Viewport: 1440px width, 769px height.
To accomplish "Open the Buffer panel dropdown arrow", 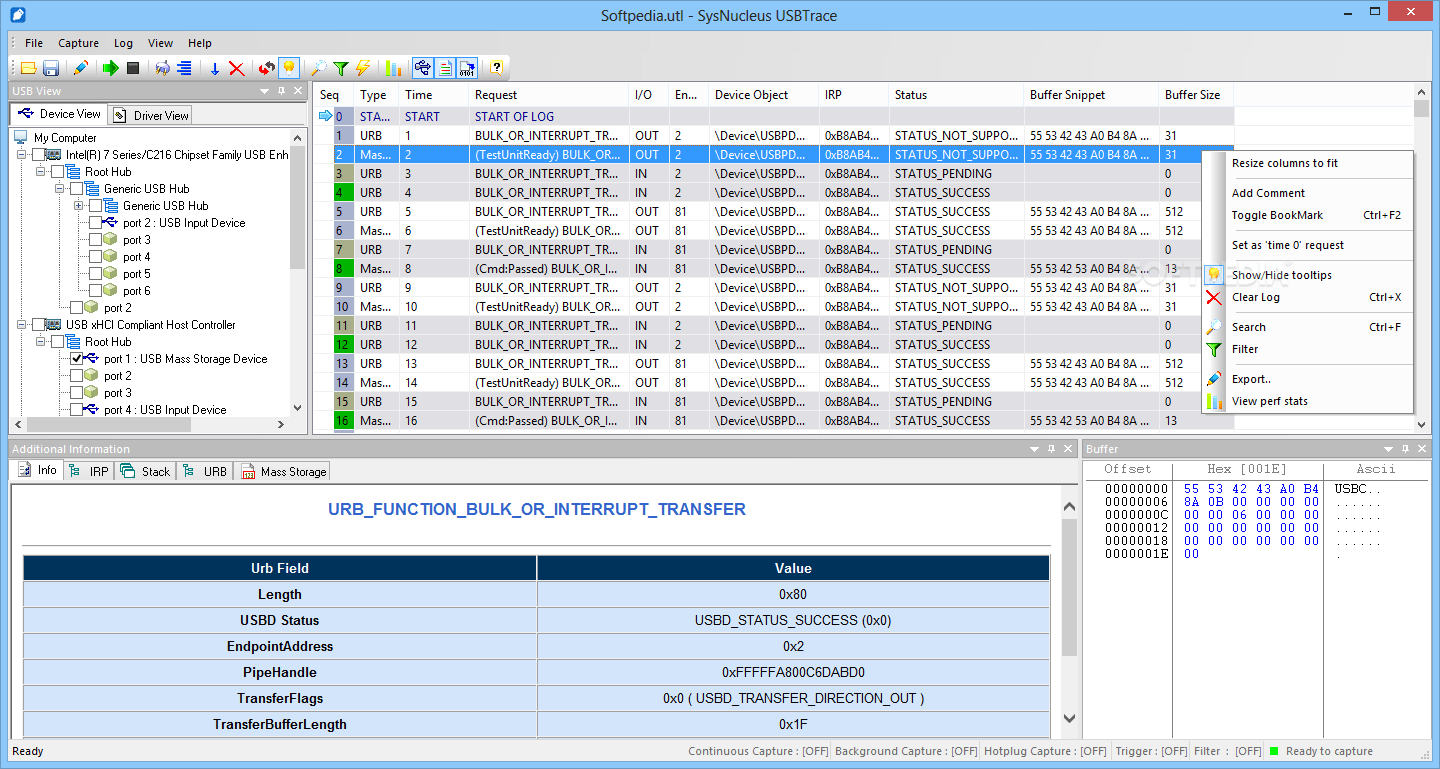I will [x=1389, y=449].
